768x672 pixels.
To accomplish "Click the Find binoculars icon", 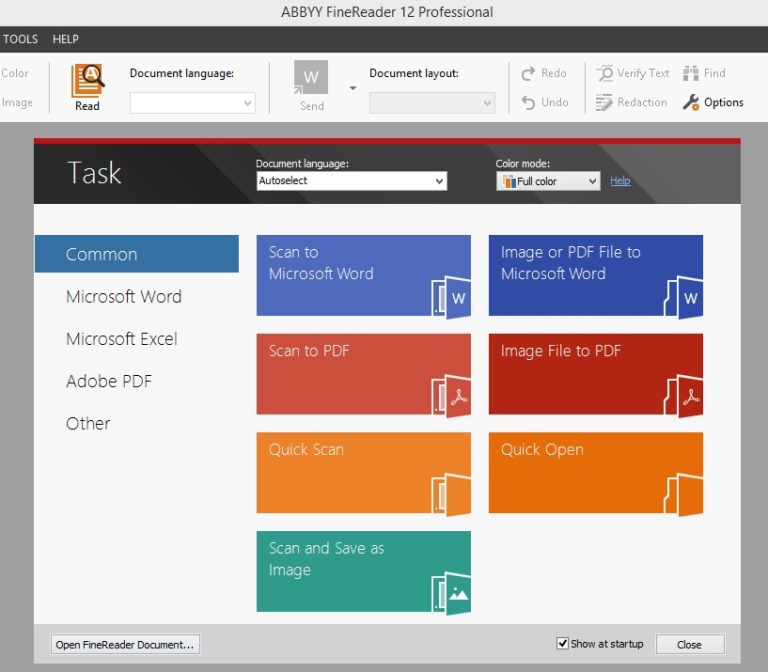I will click(691, 73).
